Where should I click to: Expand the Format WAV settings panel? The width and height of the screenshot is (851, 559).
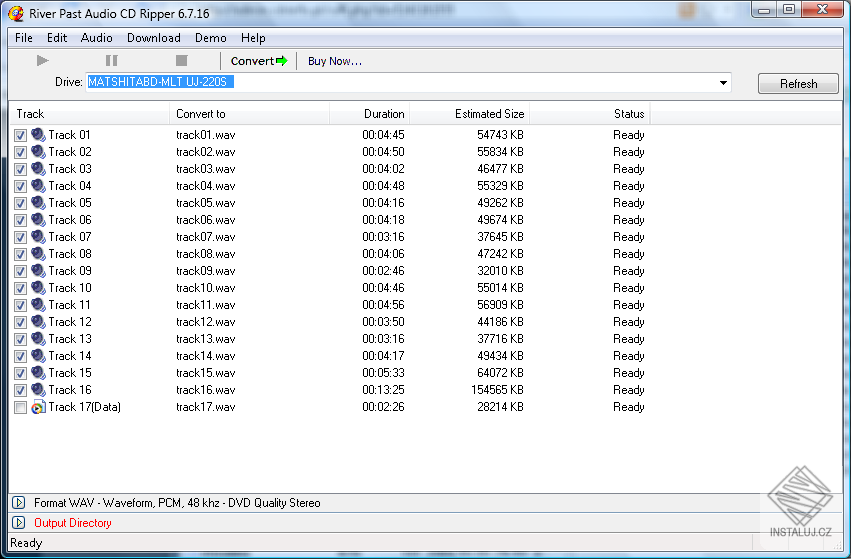pos(18,503)
